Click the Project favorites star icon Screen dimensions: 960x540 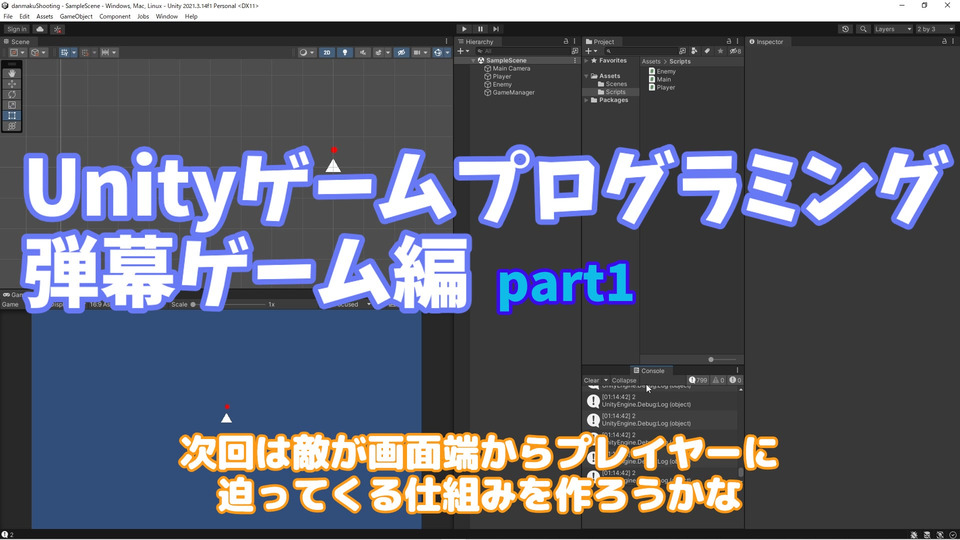(721, 51)
